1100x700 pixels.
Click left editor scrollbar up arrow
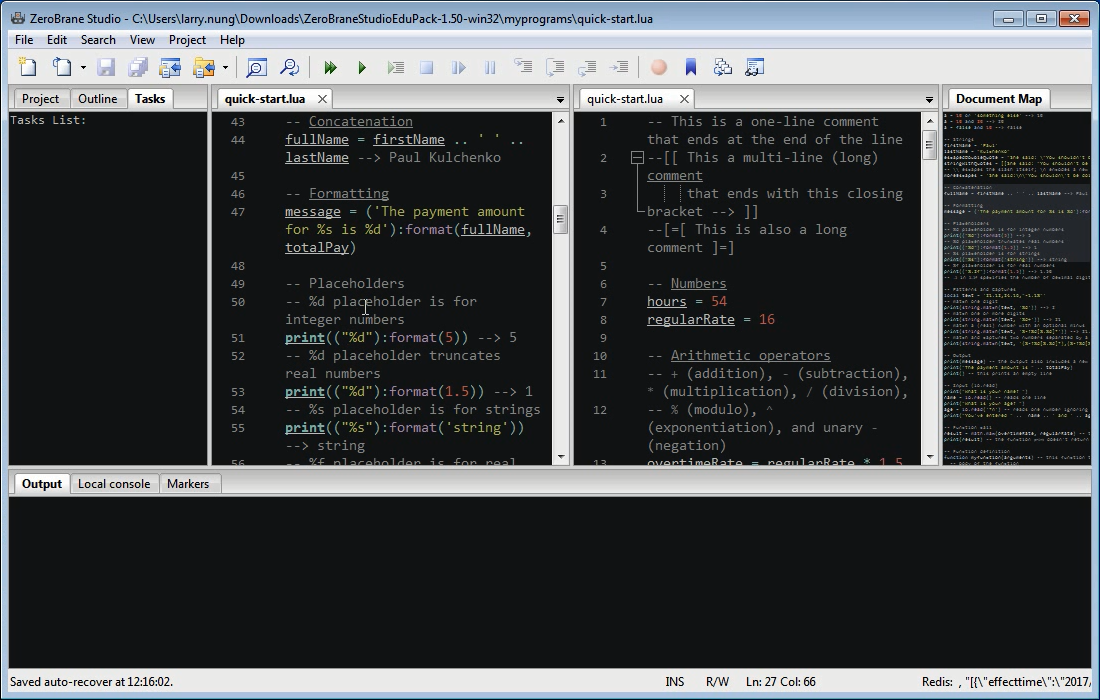click(x=561, y=121)
